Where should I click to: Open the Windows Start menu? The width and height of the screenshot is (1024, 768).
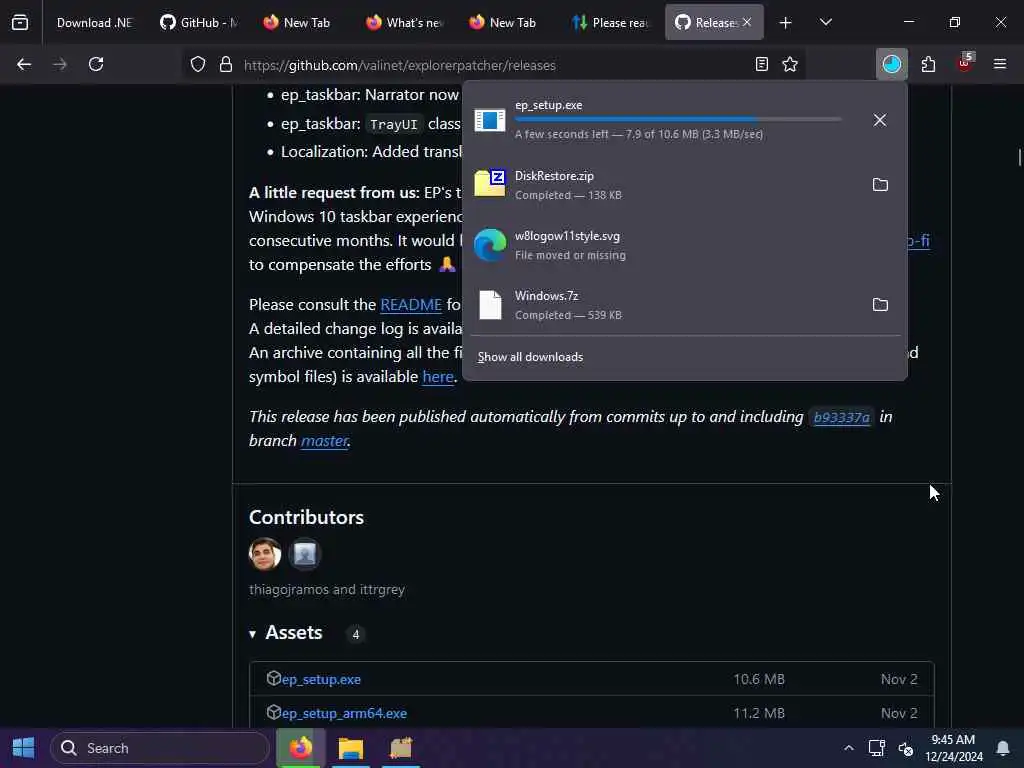pyautogui.click(x=24, y=748)
